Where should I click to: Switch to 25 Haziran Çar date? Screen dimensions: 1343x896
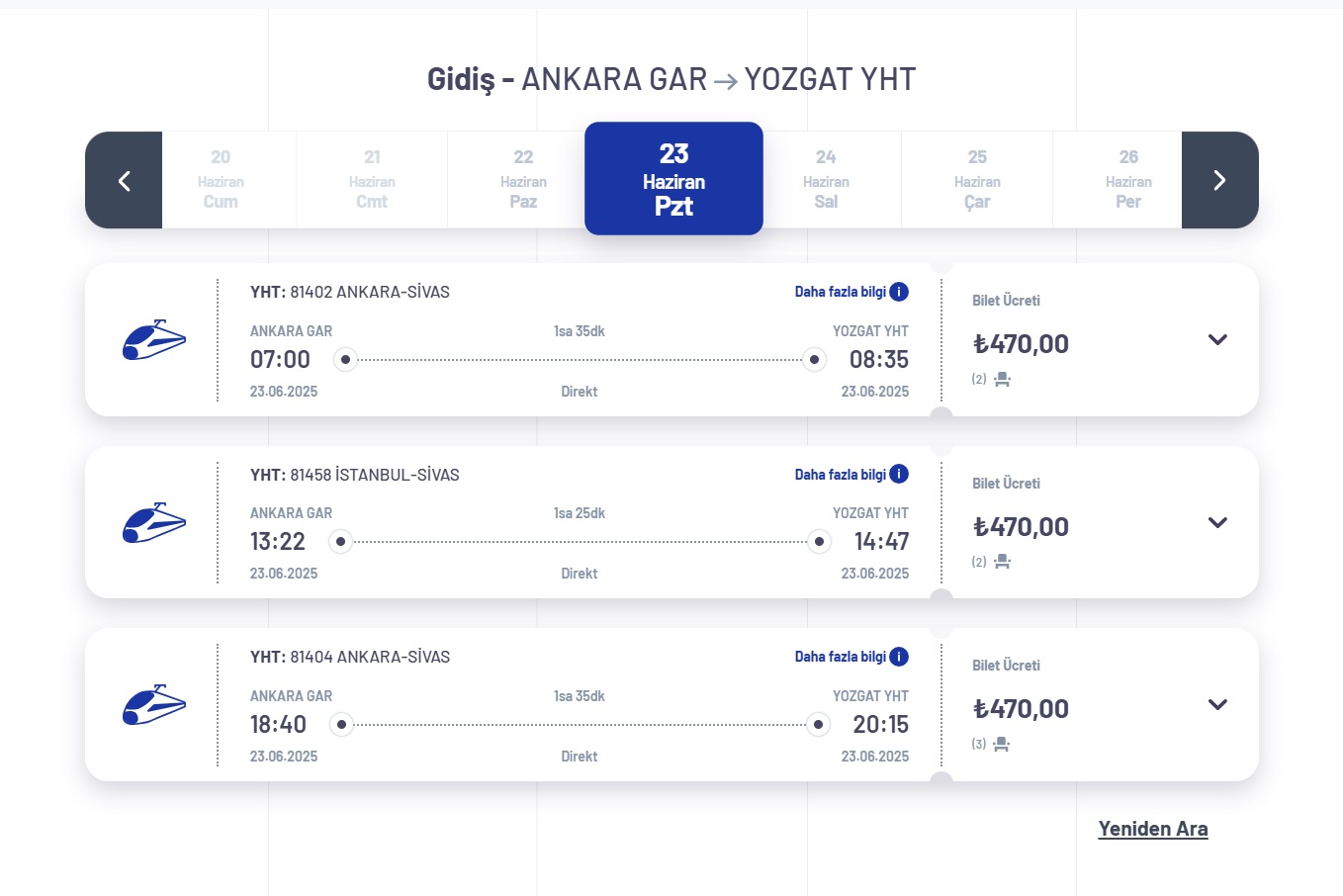pos(977,180)
